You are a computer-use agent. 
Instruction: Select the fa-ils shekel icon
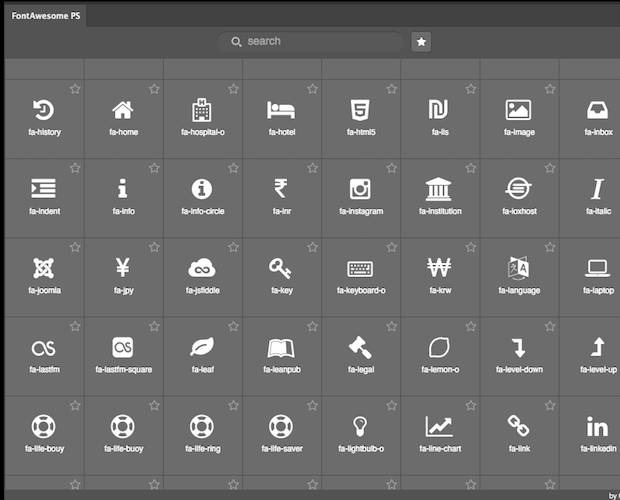point(439,109)
